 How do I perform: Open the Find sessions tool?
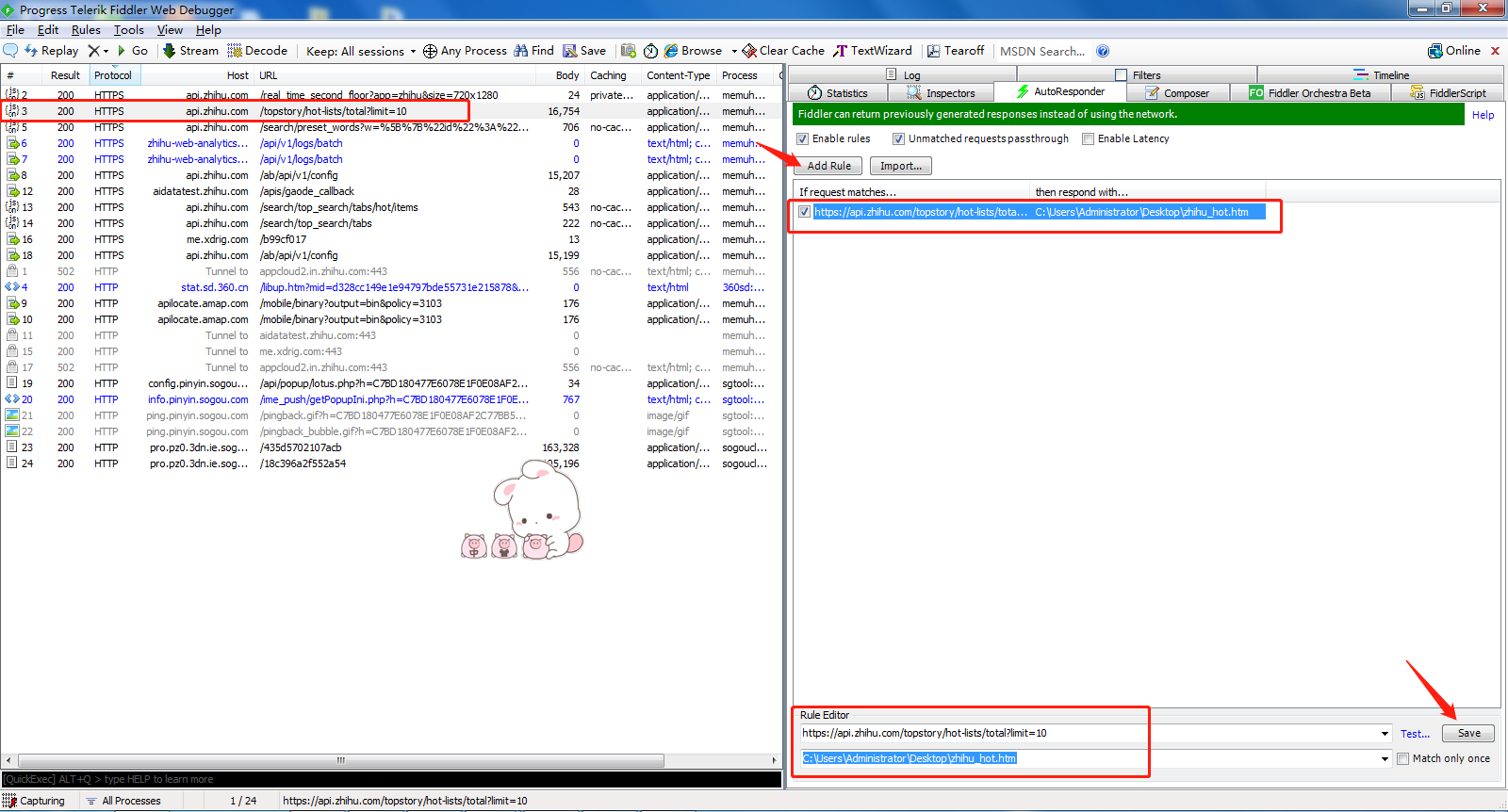click(533, 51)
